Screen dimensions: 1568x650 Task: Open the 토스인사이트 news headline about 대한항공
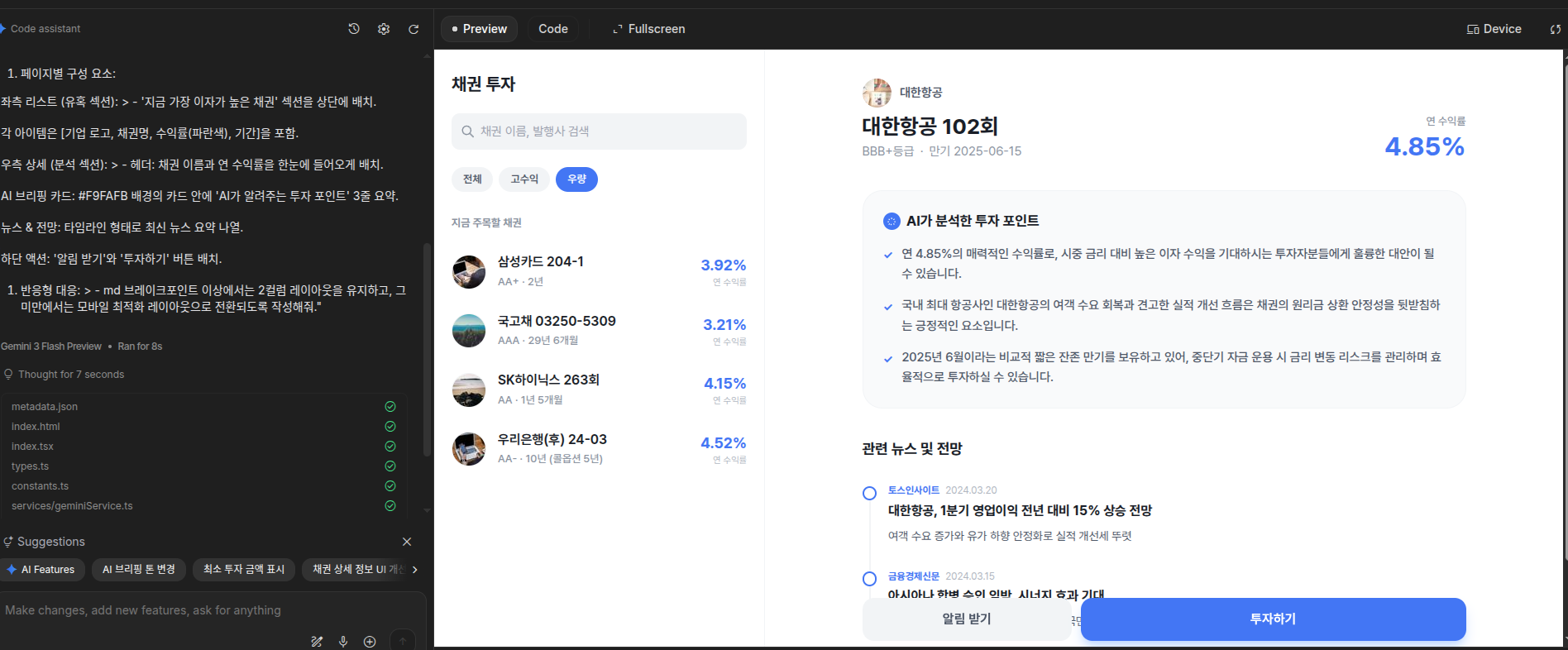1020,511
